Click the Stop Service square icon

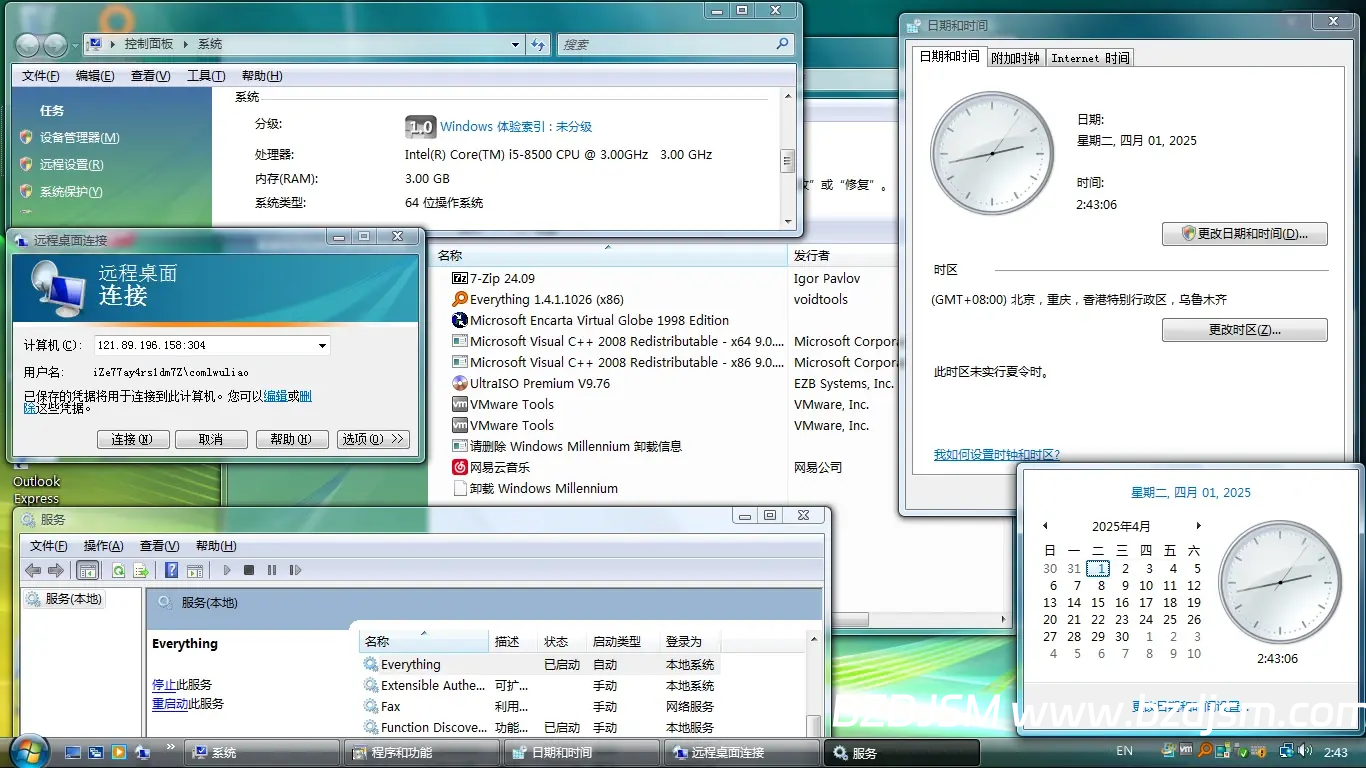tap(249, 570)
